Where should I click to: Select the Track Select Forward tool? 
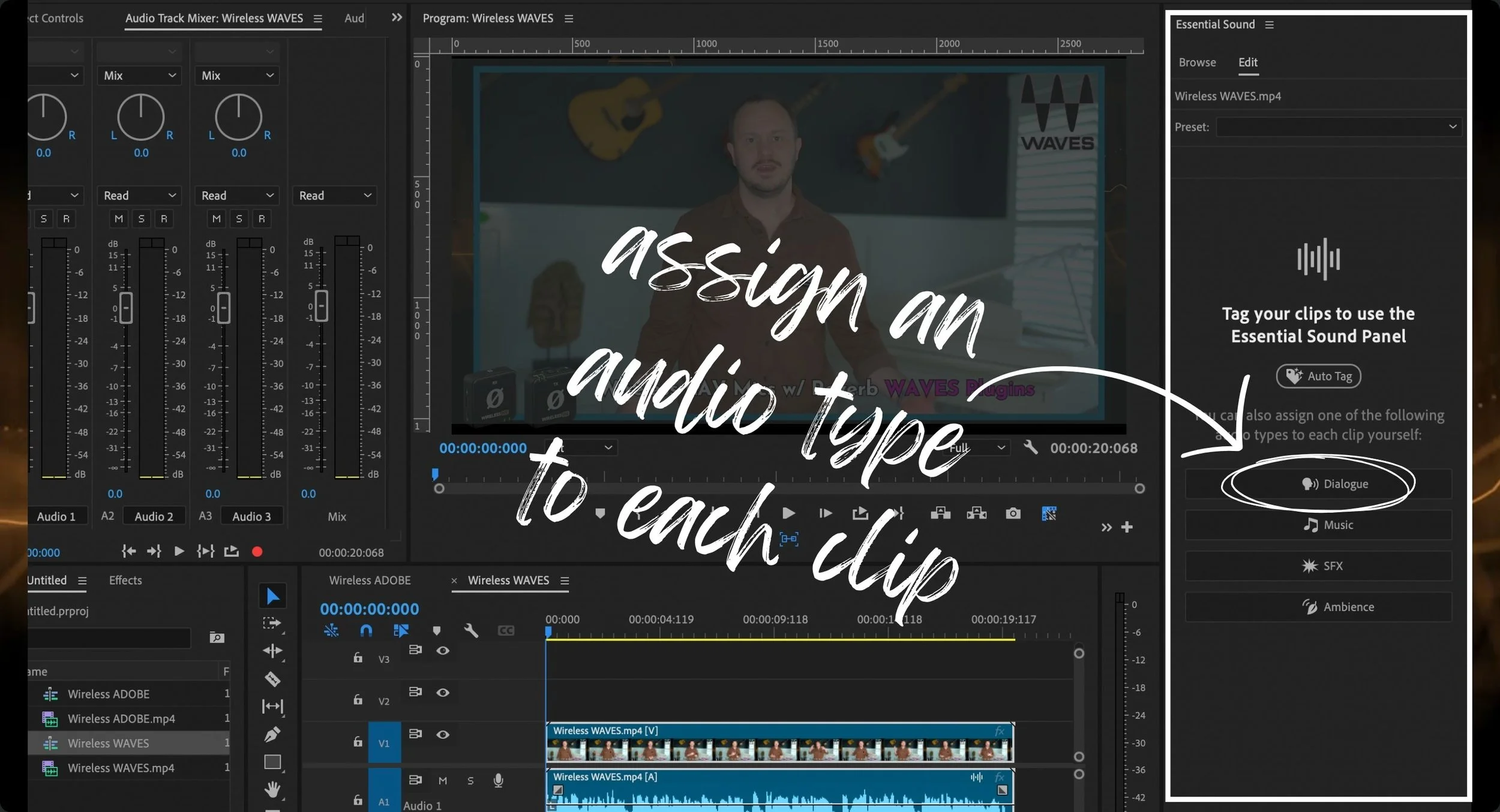pyautogui.click(x=272, y=624)
